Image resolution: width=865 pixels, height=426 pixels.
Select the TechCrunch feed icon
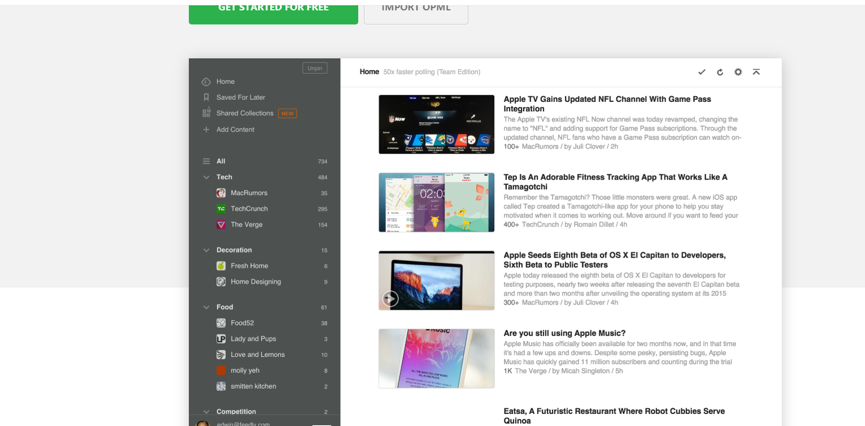click(221, 209)
